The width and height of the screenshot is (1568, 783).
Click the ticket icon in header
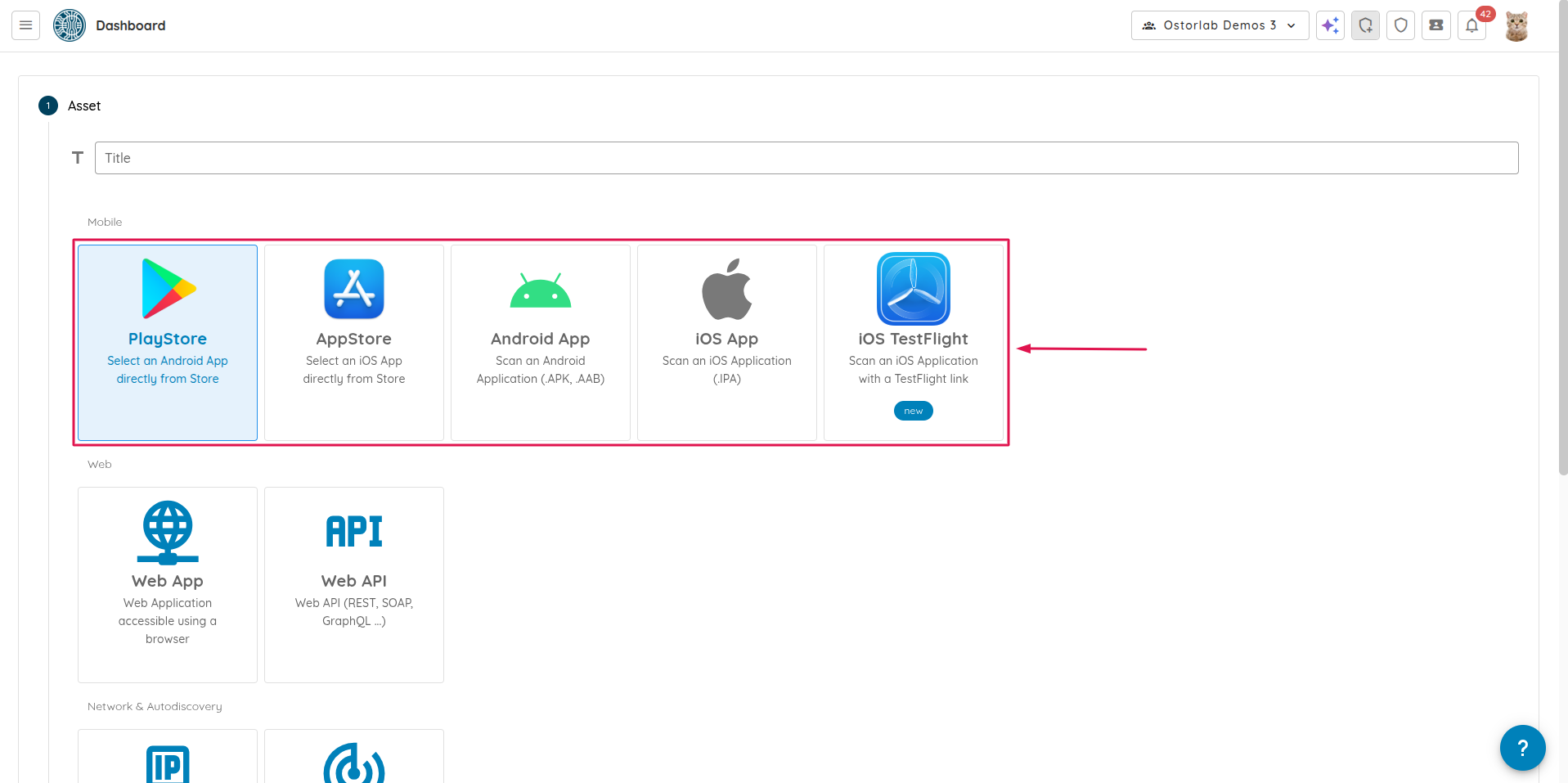coord(1435,25)
